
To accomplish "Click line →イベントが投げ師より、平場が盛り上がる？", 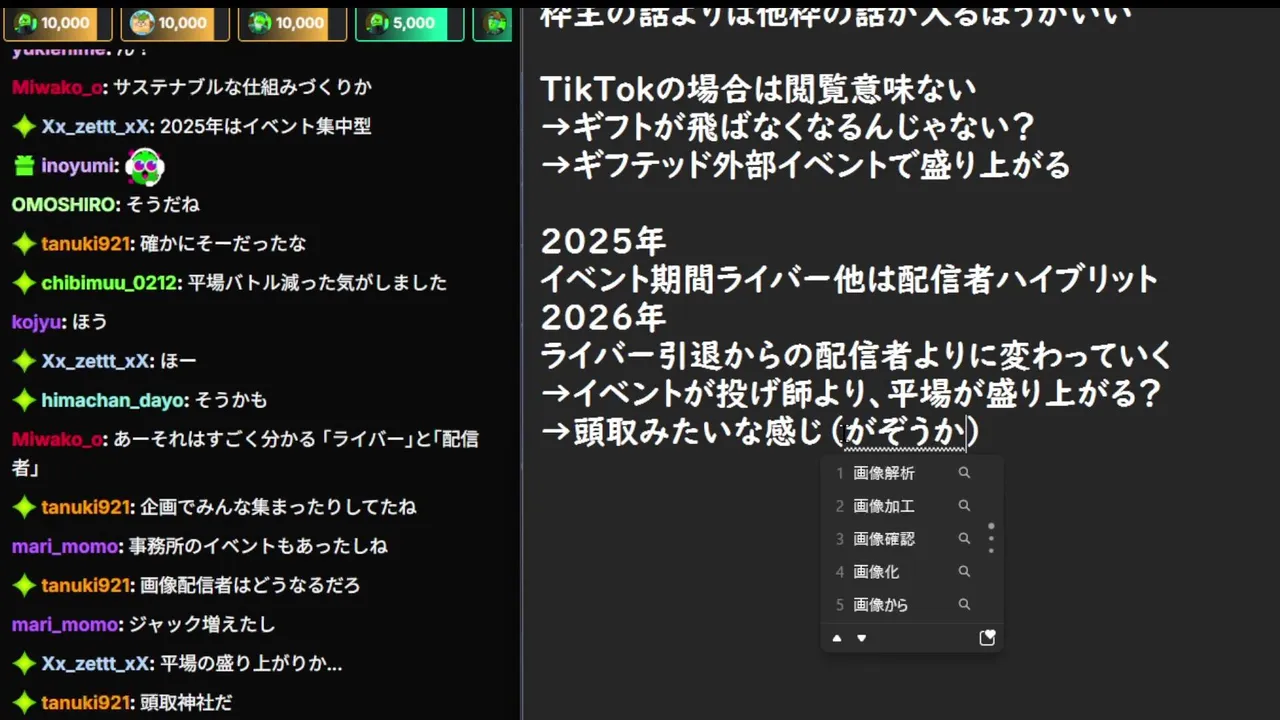I will tap(851, 393).
